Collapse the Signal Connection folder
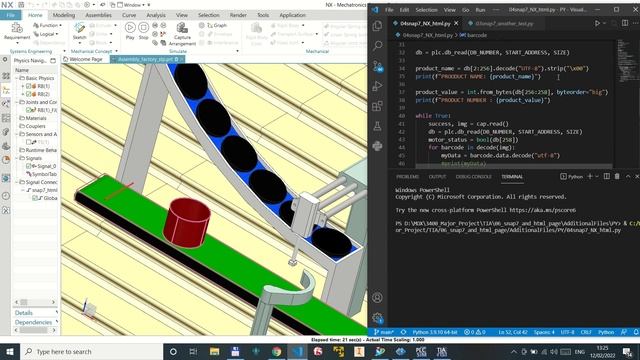 [17, 182]
